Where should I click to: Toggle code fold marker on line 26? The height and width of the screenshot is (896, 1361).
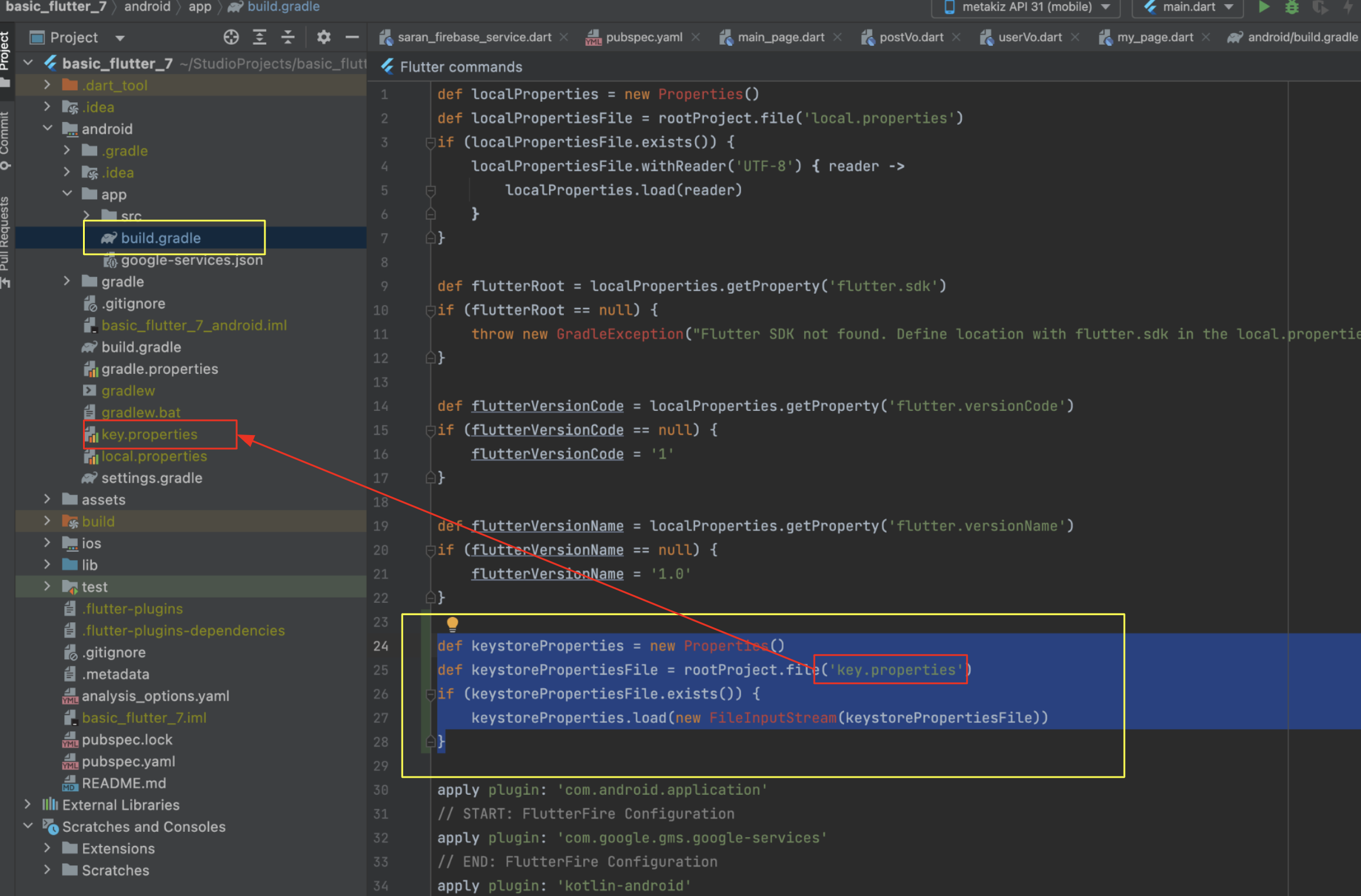[430, 694]
